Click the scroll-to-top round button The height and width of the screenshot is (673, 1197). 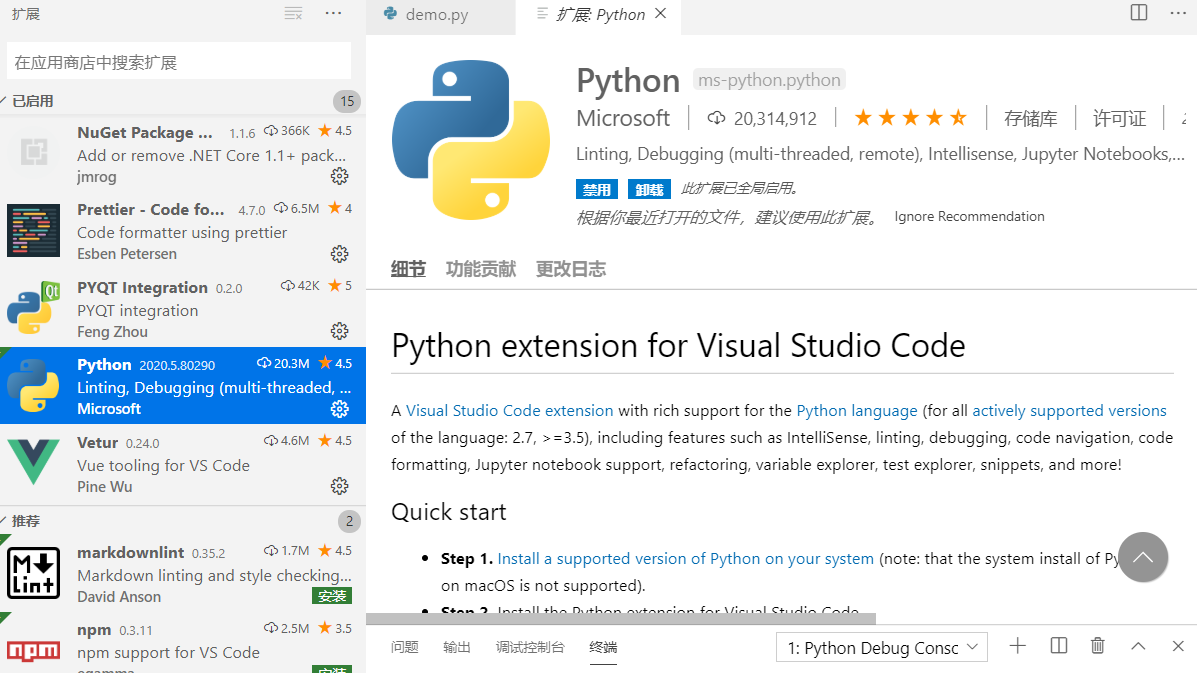tap(1143, 557)
